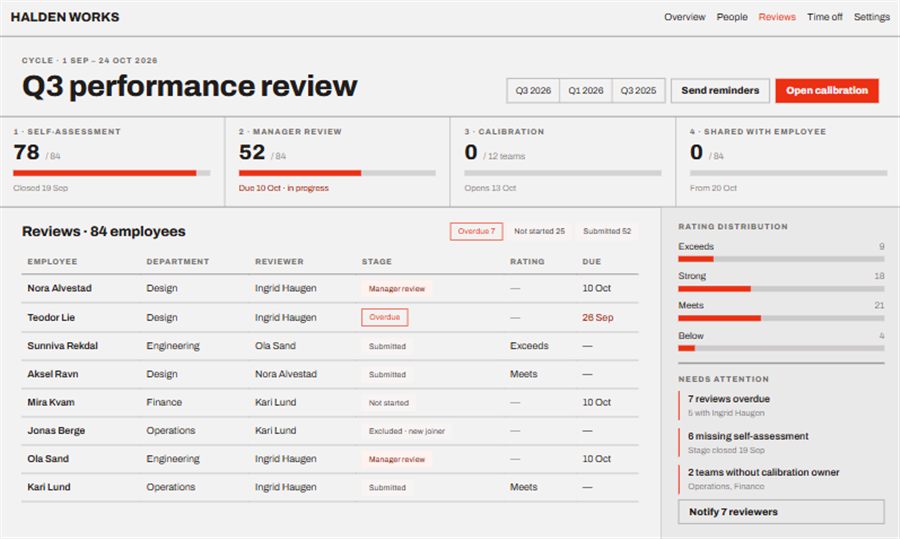Switch cycle to Q3 2025
This screenshot has width=900, height=539.
(638, 91)
